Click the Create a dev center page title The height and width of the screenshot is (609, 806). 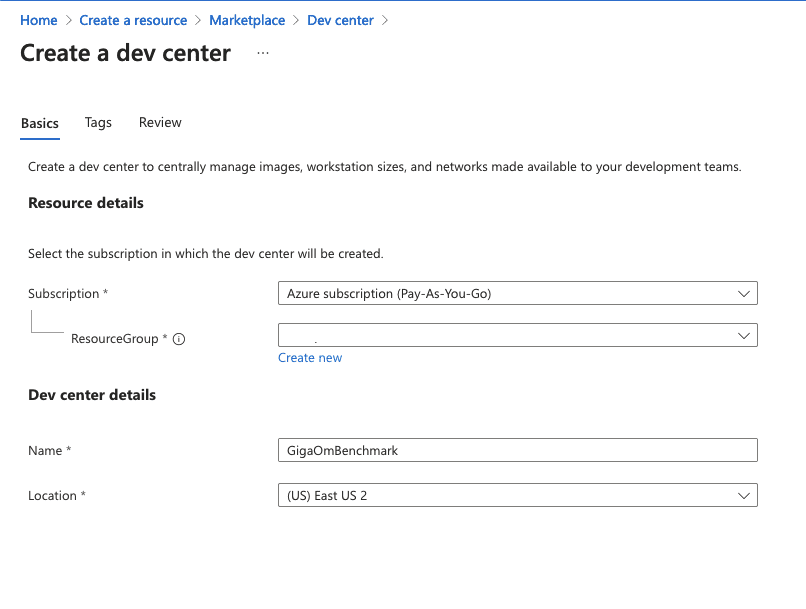coord(125,53)
